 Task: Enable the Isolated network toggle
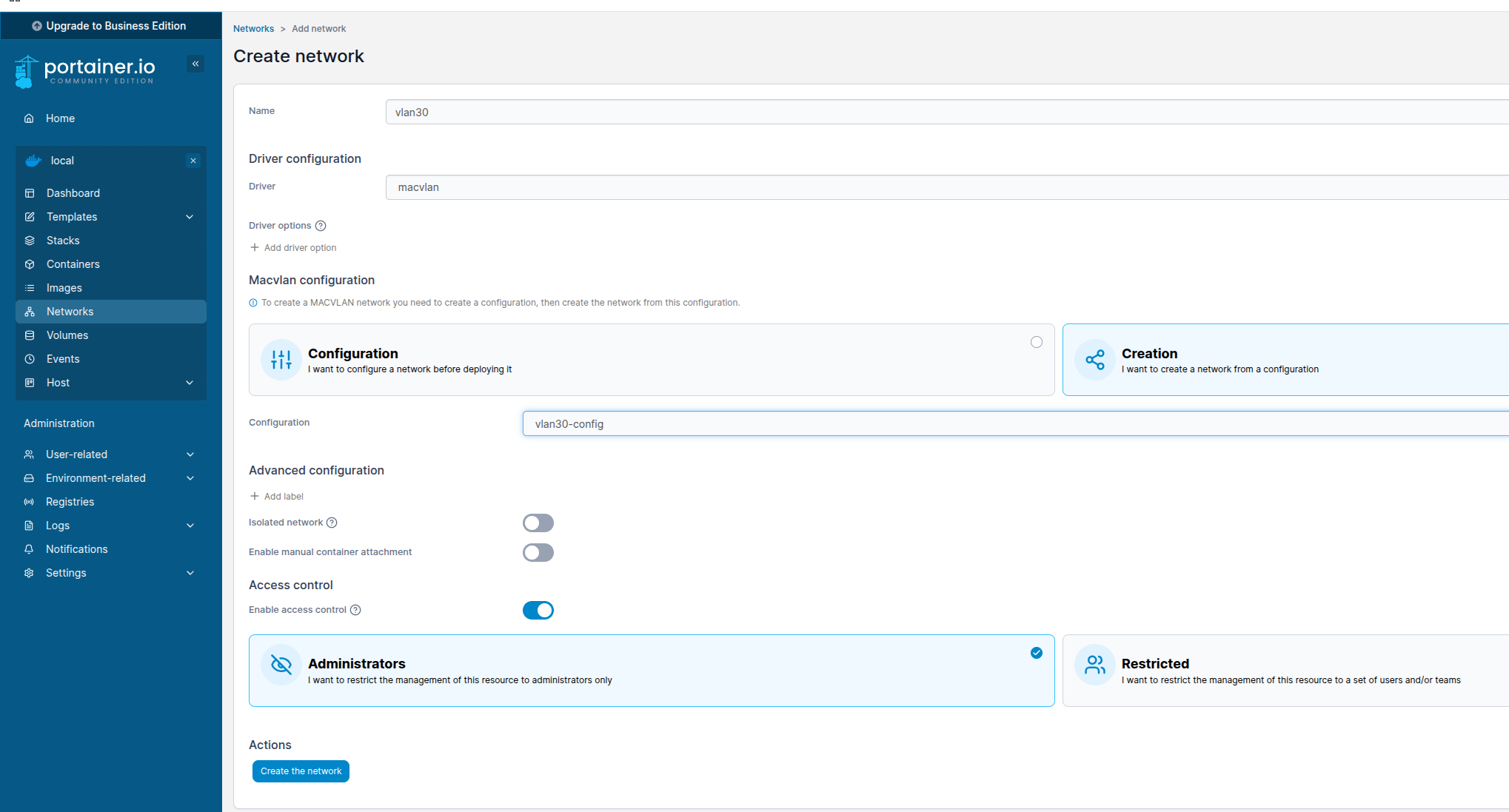tap(538, 523)
